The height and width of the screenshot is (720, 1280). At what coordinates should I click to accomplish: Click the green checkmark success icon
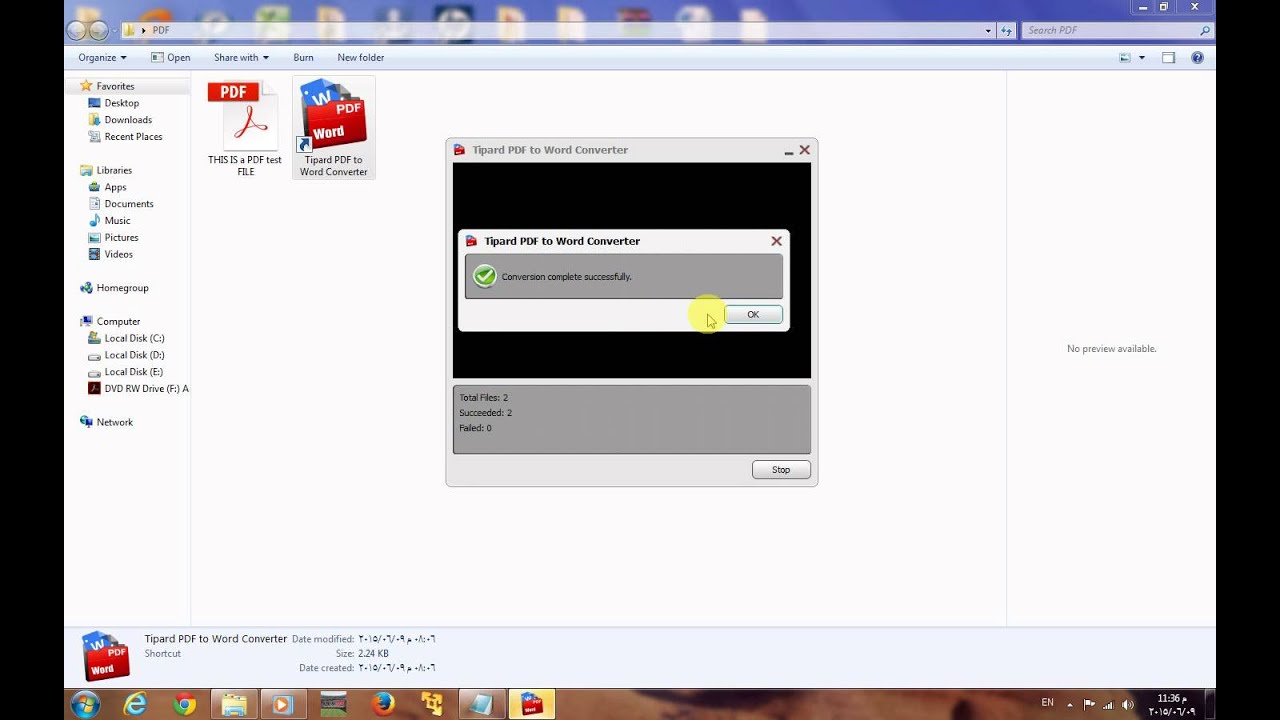(485, 276)
